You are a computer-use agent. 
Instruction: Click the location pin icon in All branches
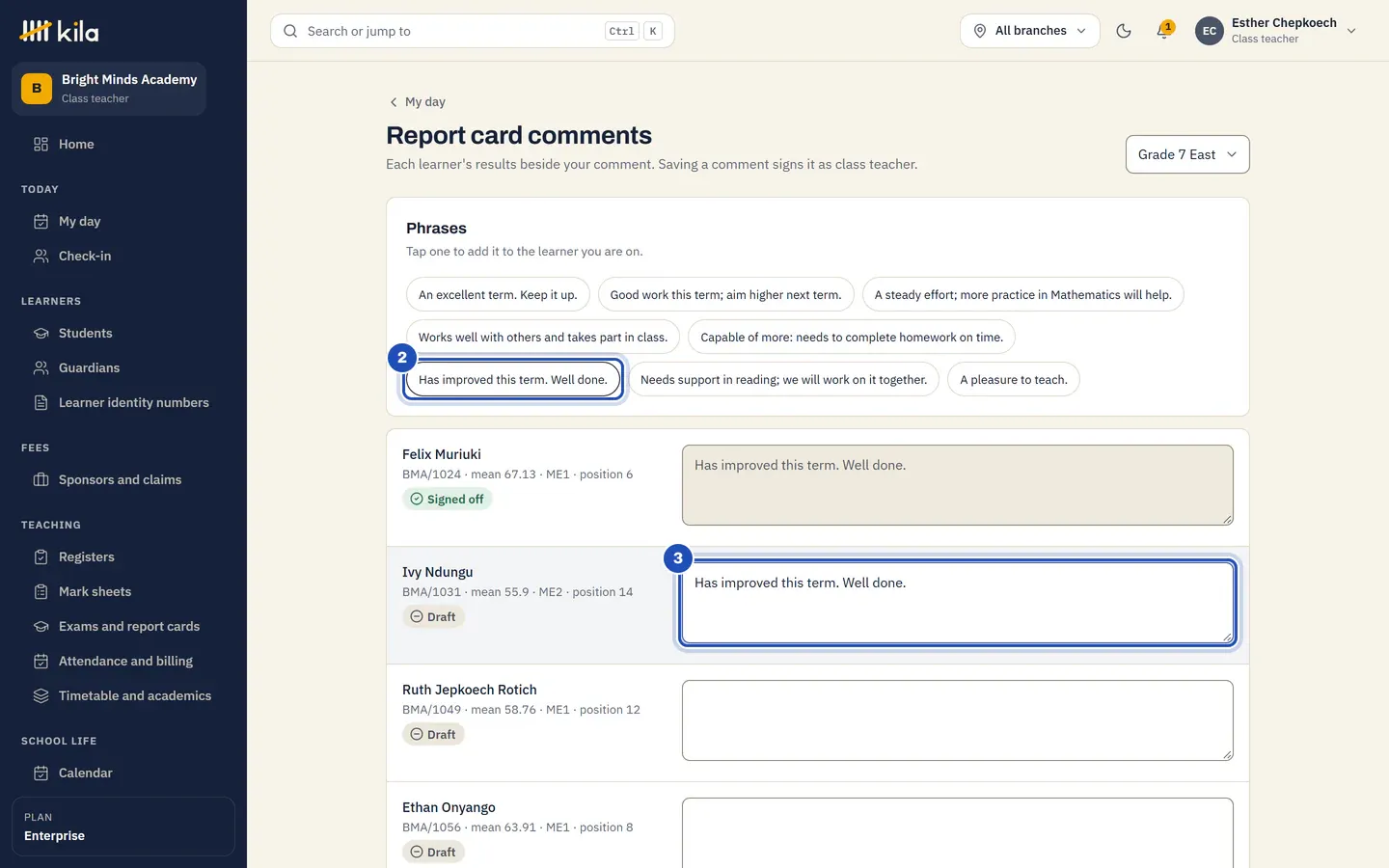point(980,31)
